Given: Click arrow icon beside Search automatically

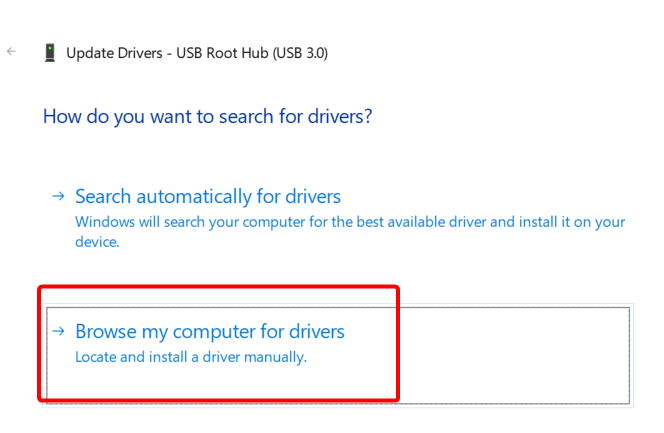Looking at the screenshot, I should 60,196.
